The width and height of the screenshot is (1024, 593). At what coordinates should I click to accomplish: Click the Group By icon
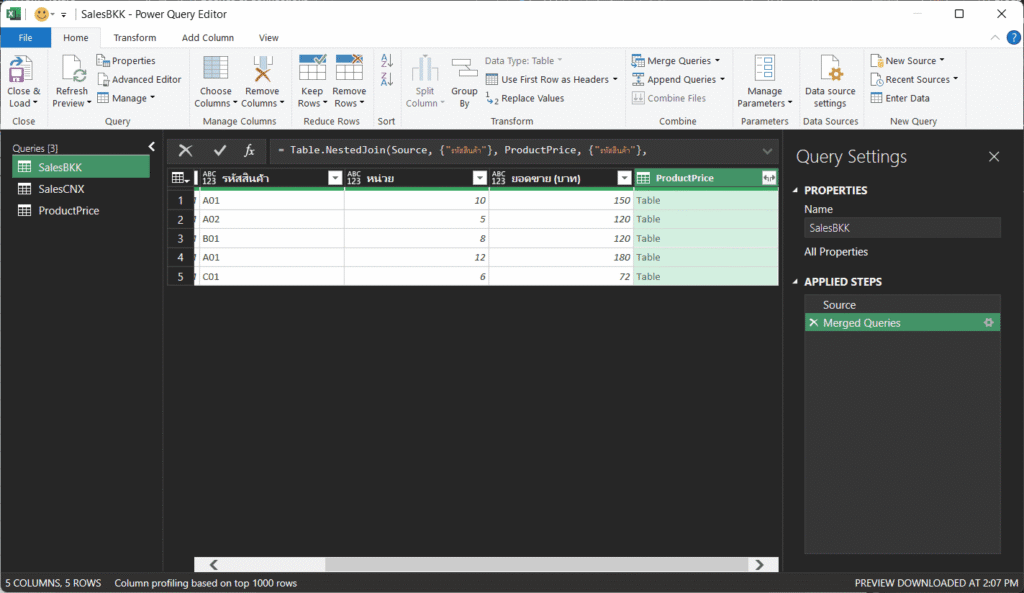tap(464, 69)
